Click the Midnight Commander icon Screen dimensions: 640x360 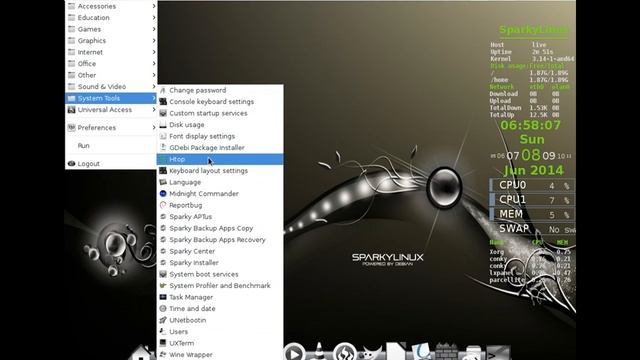(x=163, y=193)
